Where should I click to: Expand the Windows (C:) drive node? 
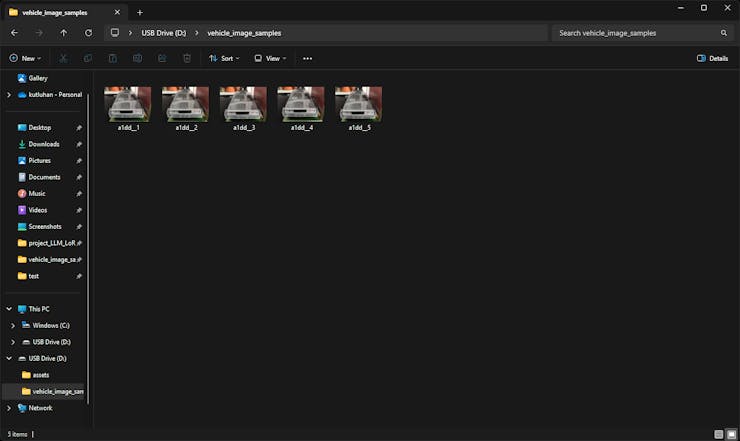tap(13, 326)
